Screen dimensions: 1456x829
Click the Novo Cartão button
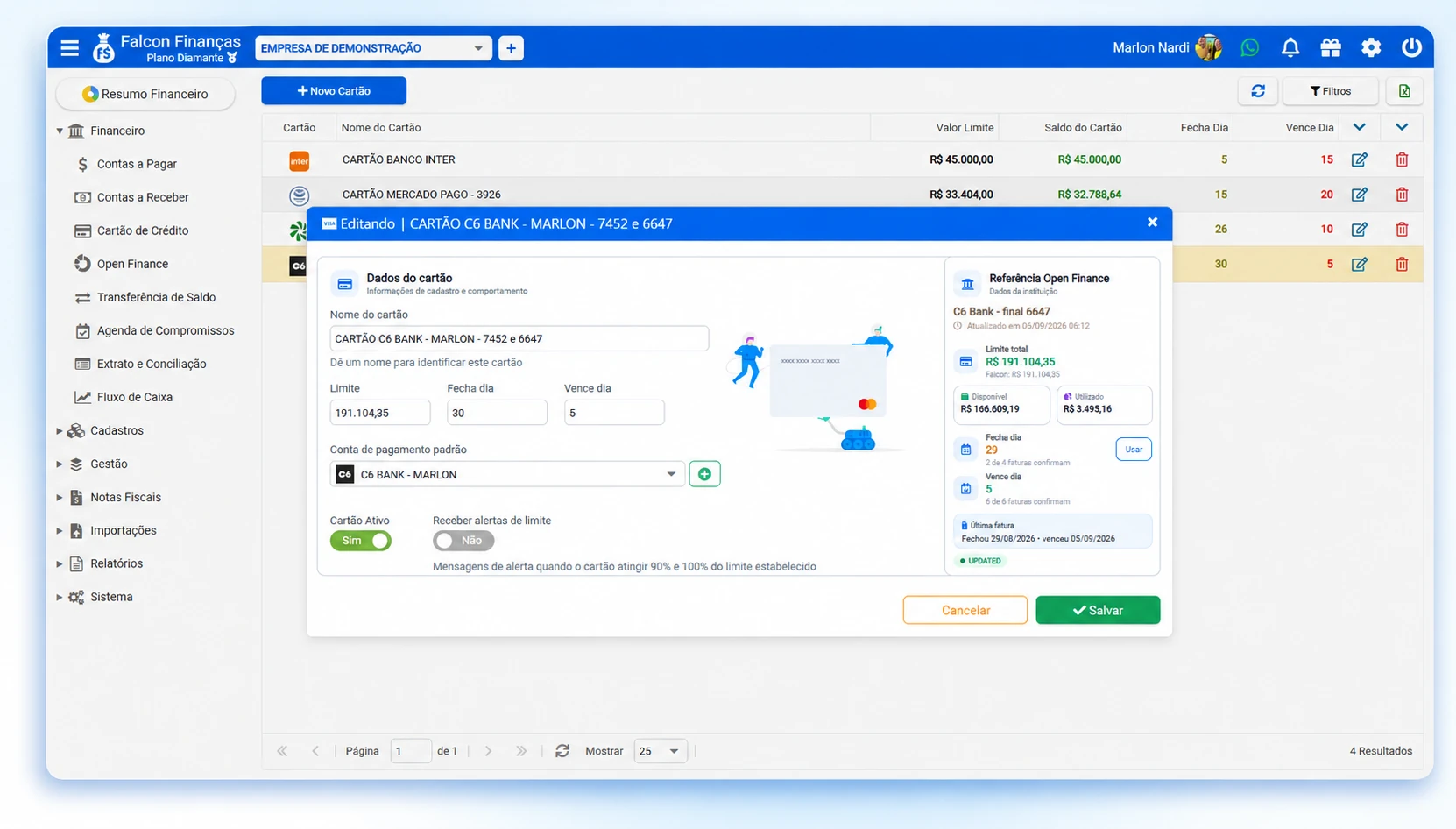(x=334, y=91)
